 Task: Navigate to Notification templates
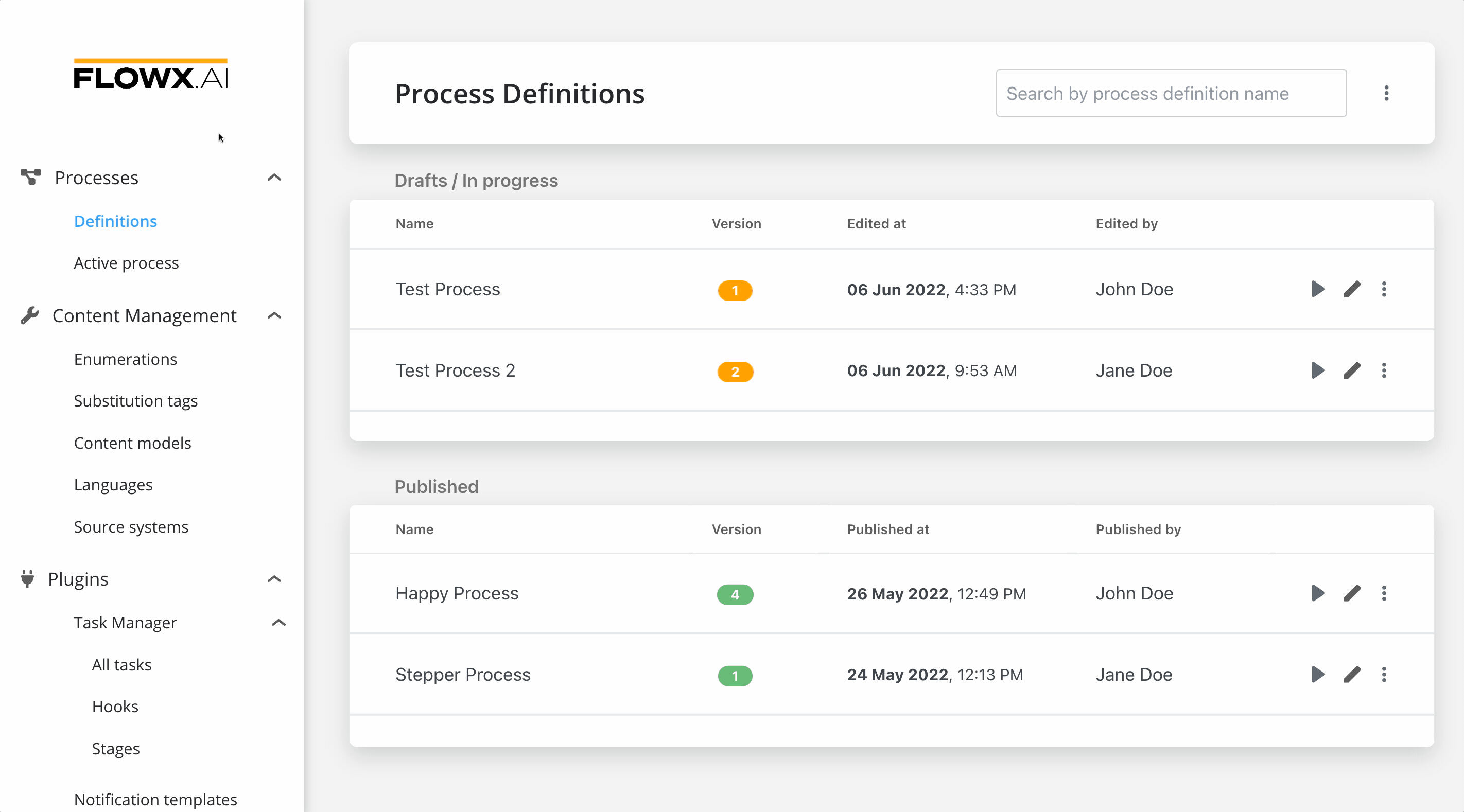click(x=155, y=799)
